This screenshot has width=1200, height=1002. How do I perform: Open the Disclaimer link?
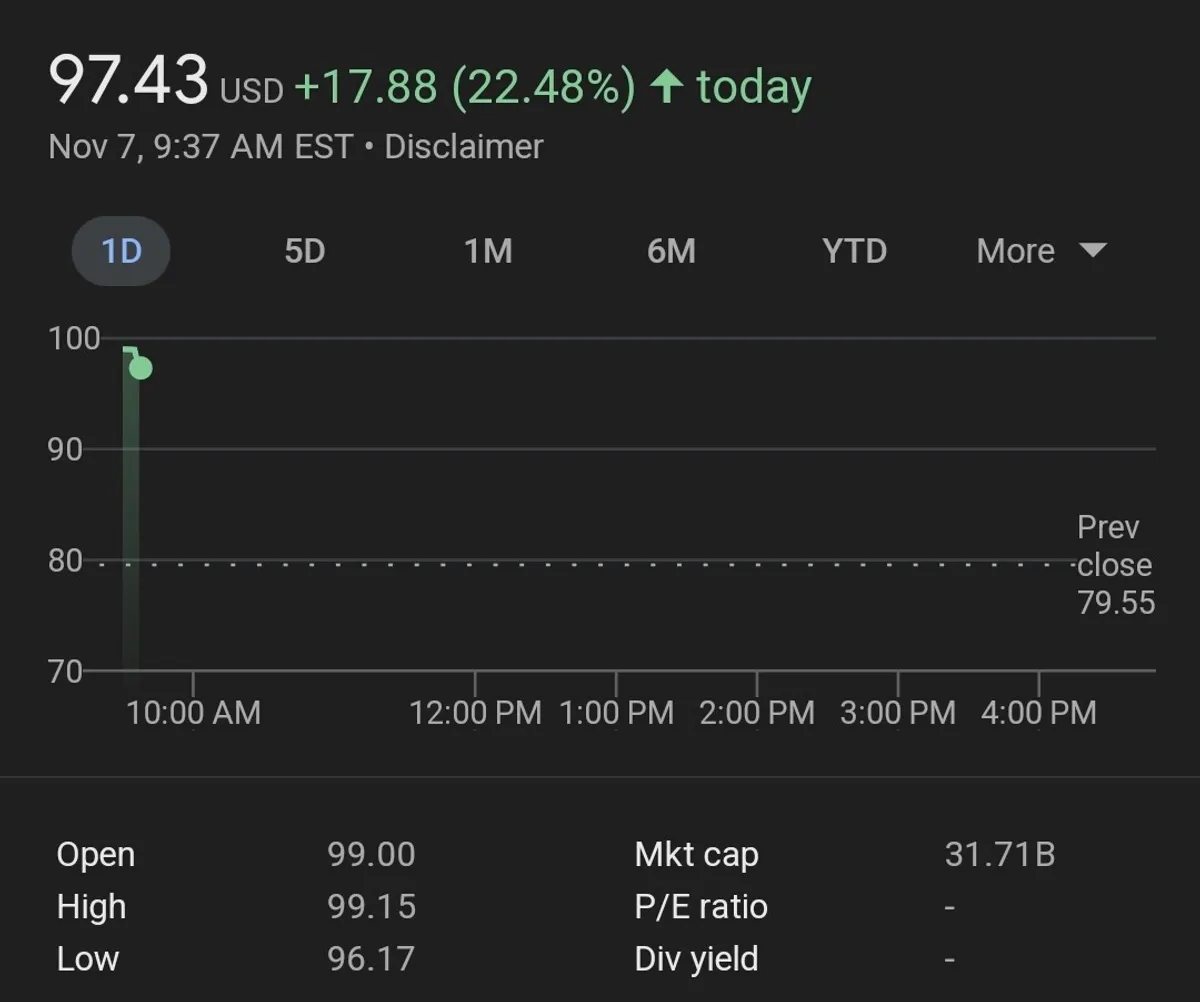463,147
